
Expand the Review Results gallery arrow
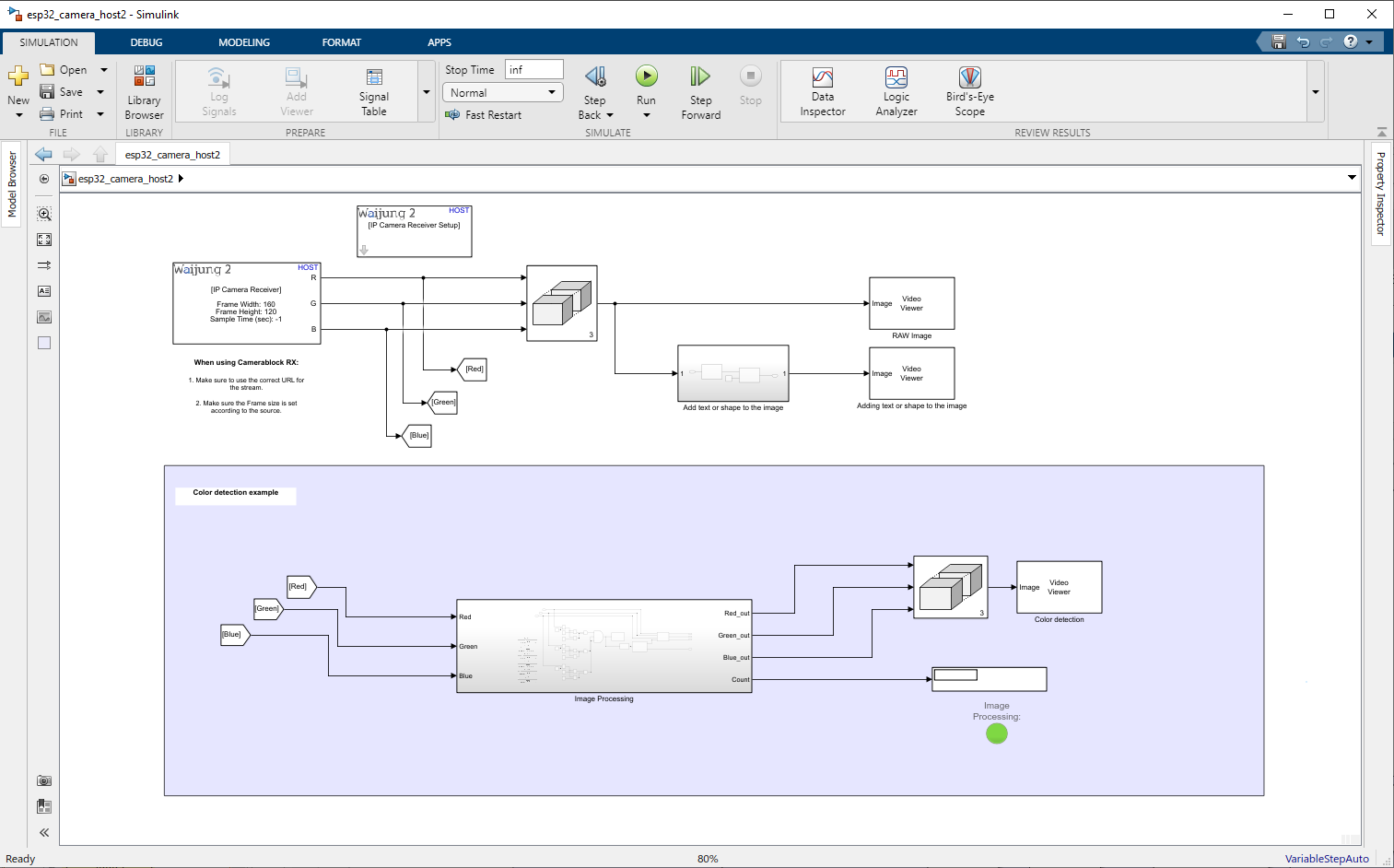tap(1316, 92)
